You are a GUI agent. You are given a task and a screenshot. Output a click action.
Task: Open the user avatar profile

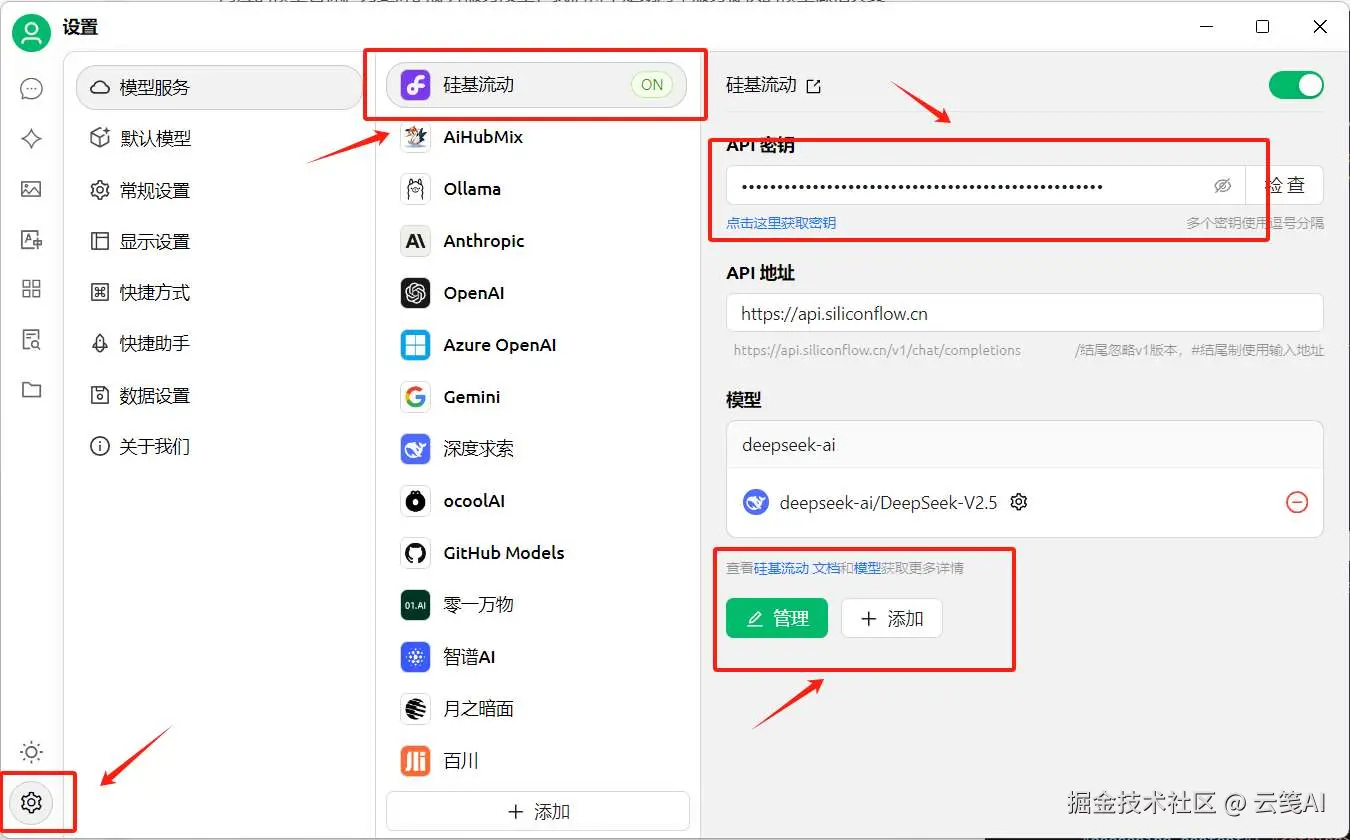tap(31, 34)
